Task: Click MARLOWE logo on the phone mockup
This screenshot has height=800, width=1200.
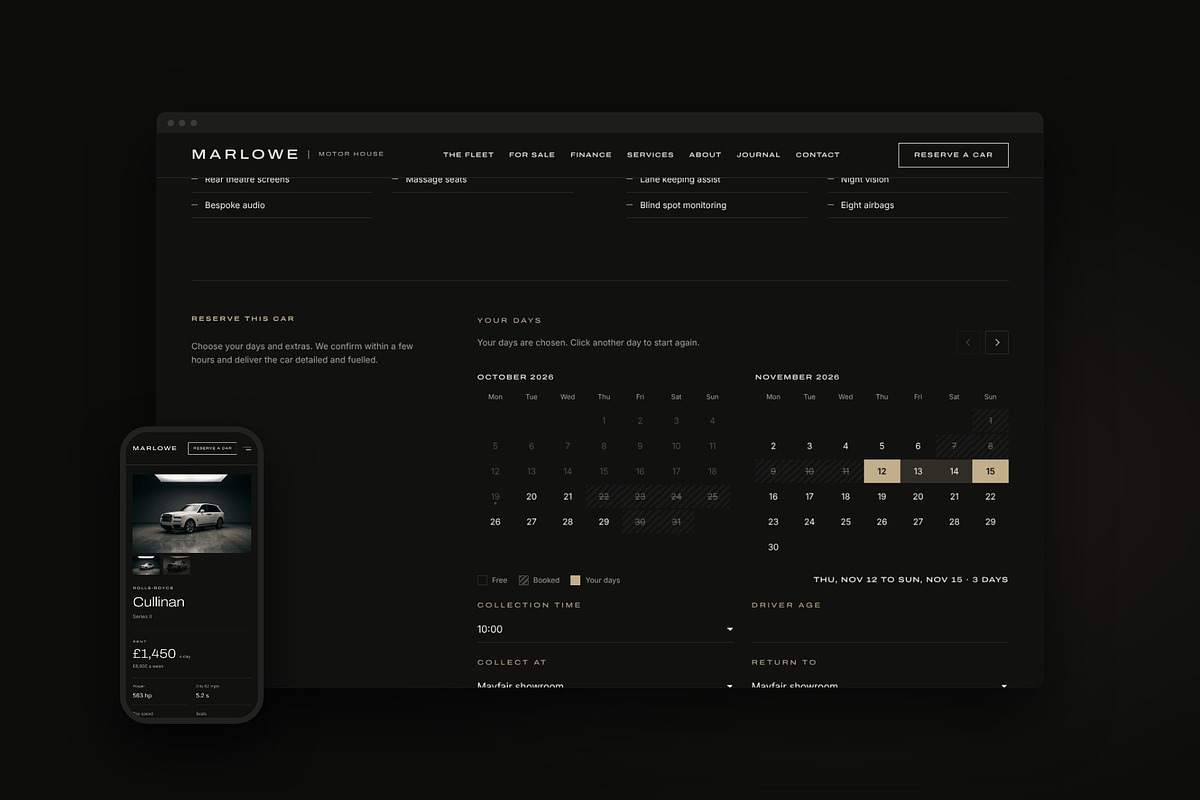Action: coord(154,448)
